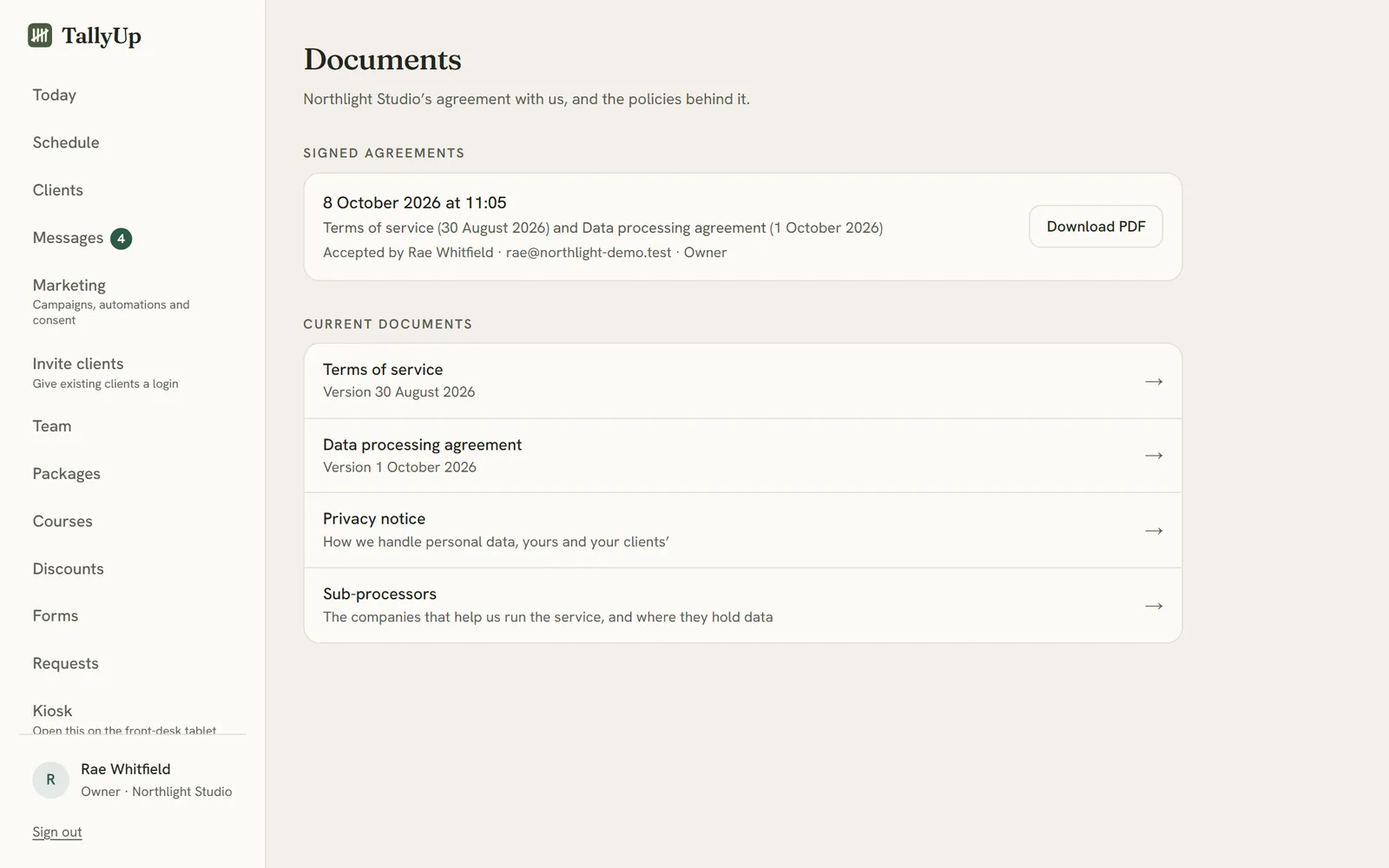Open the Requests section
The height and width of the screenshot is (868, 1389).
point(66,664)
